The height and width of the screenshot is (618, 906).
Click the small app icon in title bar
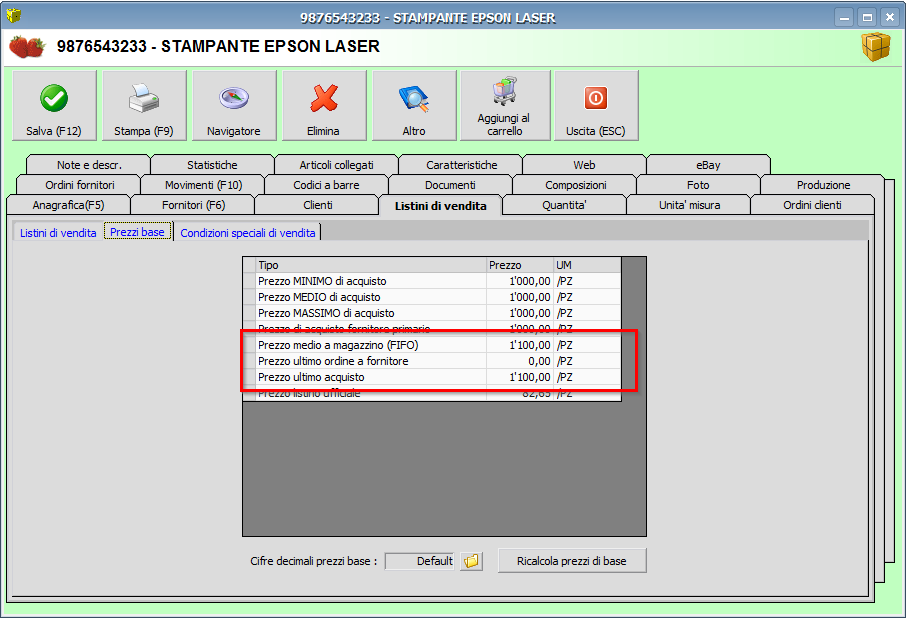point(14,16)
